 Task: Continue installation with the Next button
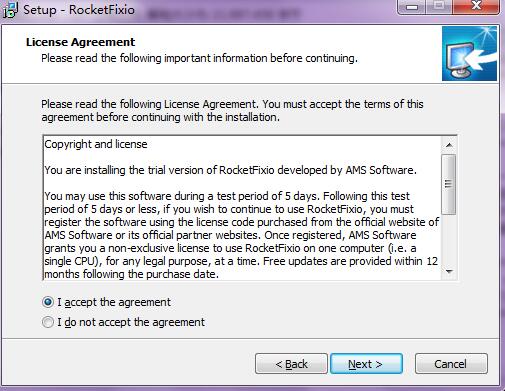point(366,364)
